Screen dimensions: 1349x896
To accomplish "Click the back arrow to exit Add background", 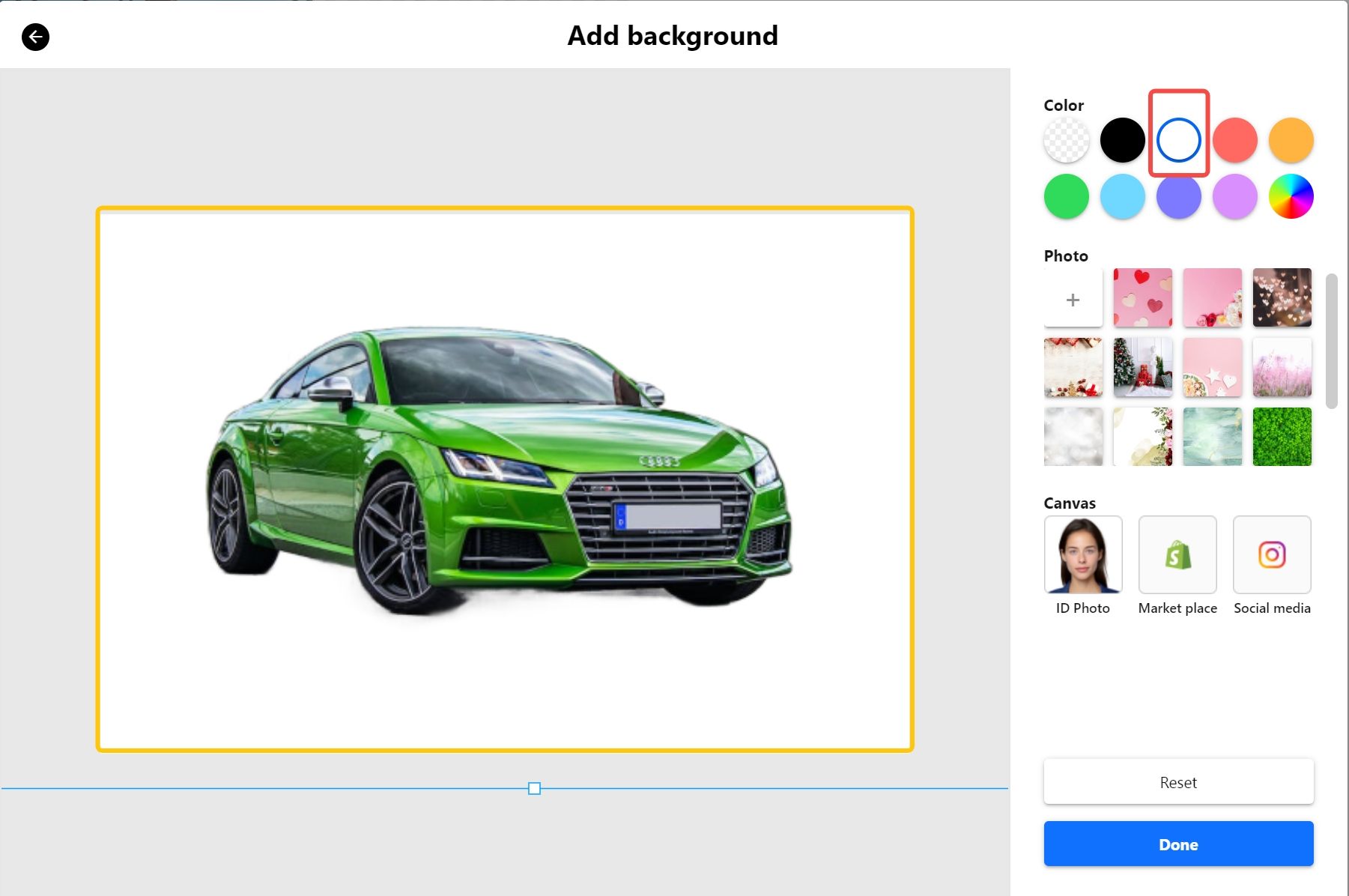I will coord(35,36).
